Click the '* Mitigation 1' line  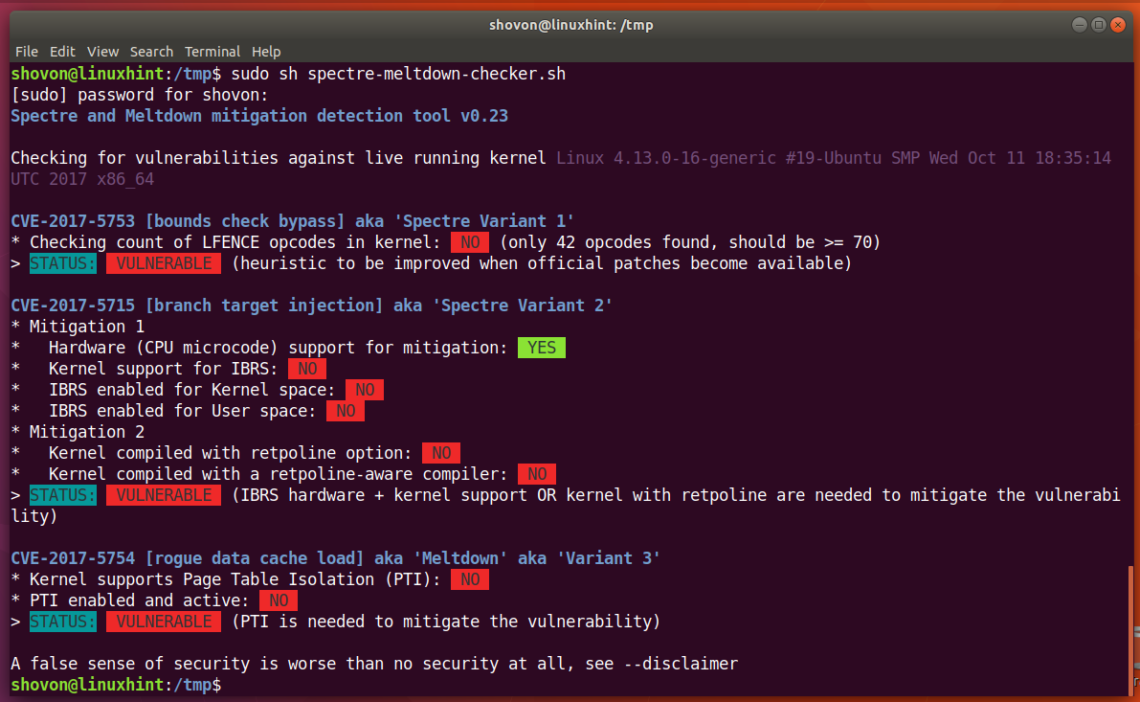click(x=77, y=326)
